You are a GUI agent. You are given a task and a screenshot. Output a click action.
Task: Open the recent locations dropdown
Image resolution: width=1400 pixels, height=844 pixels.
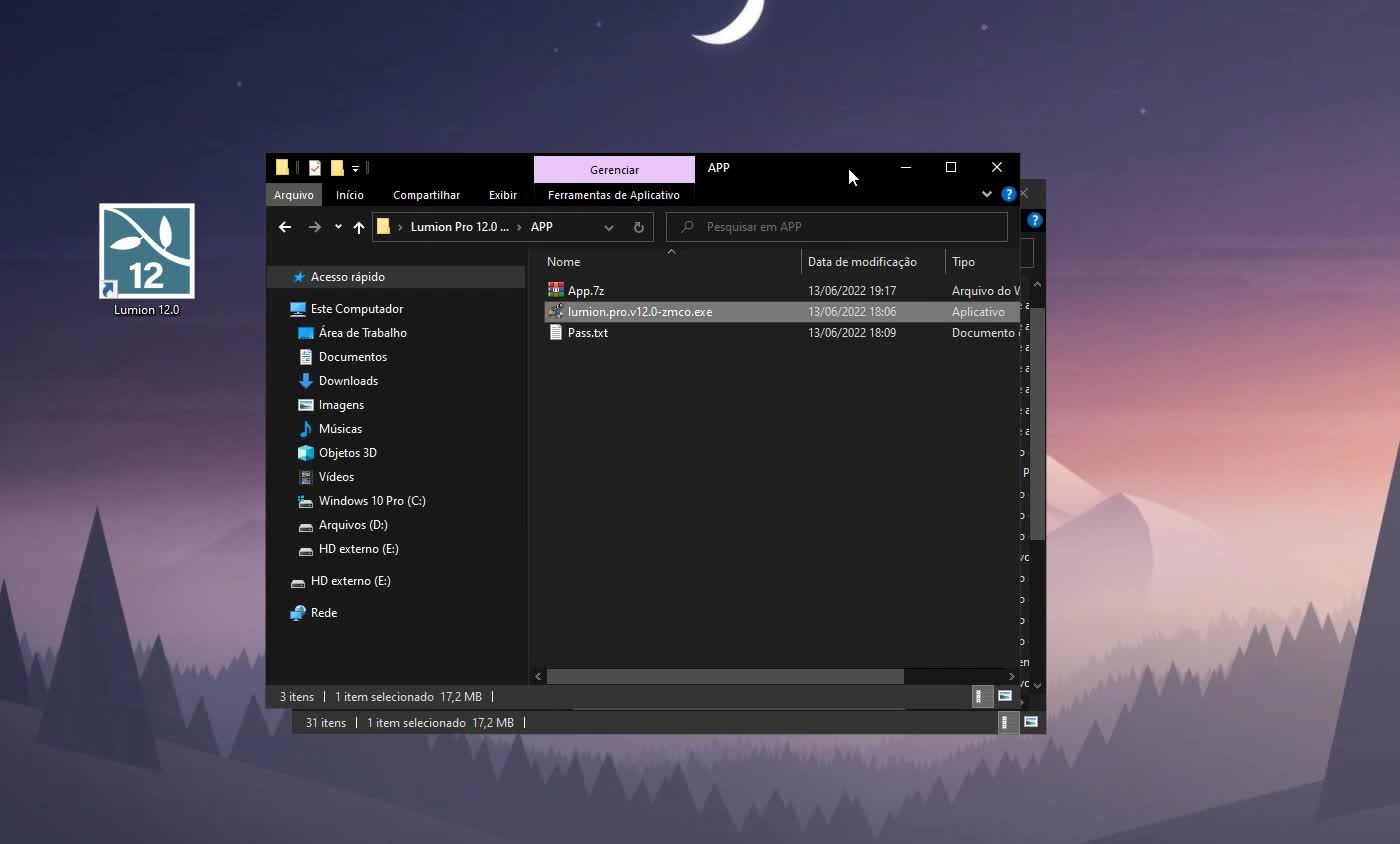point(338,227)
